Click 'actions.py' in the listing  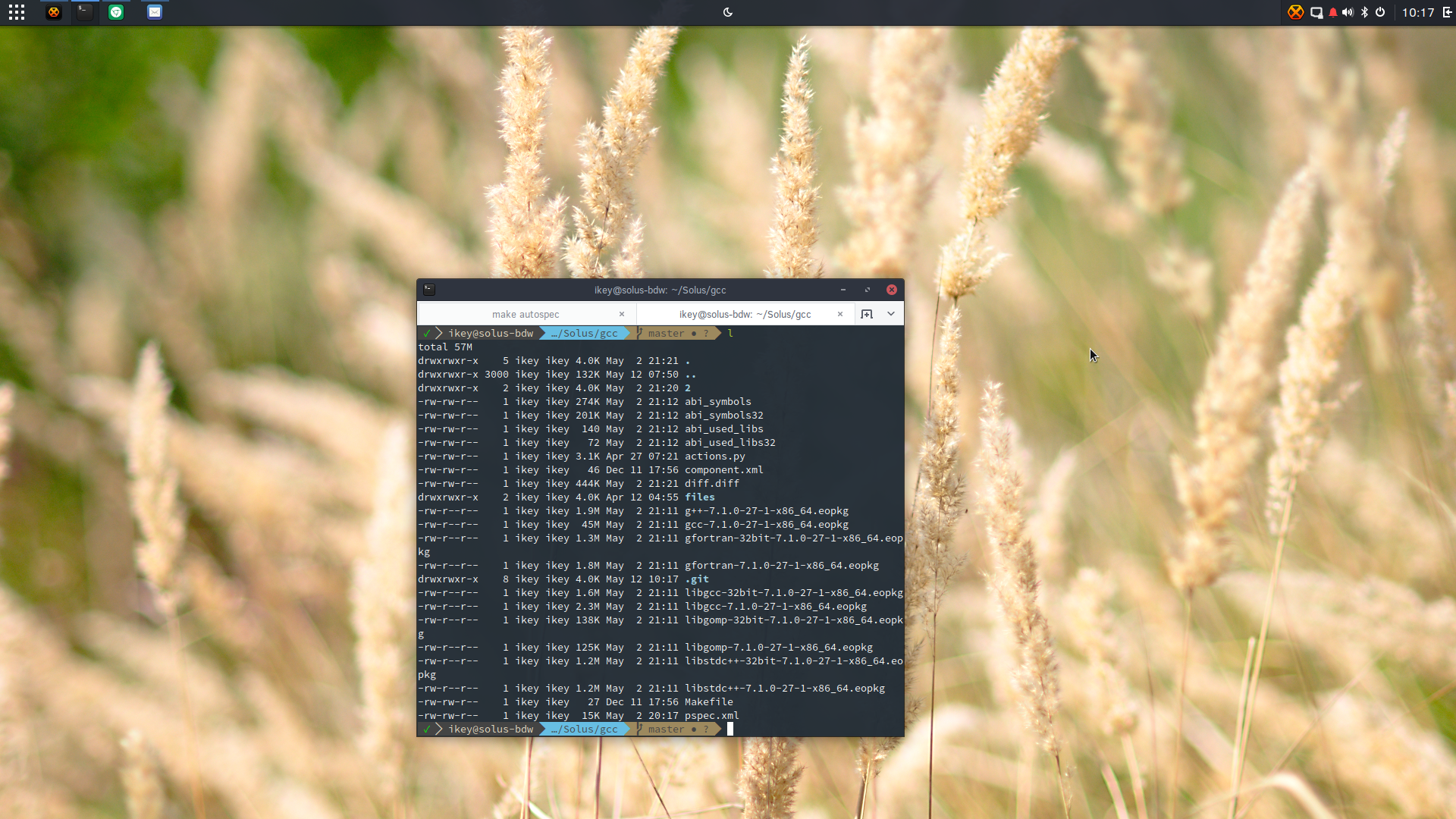pos(715,457)
